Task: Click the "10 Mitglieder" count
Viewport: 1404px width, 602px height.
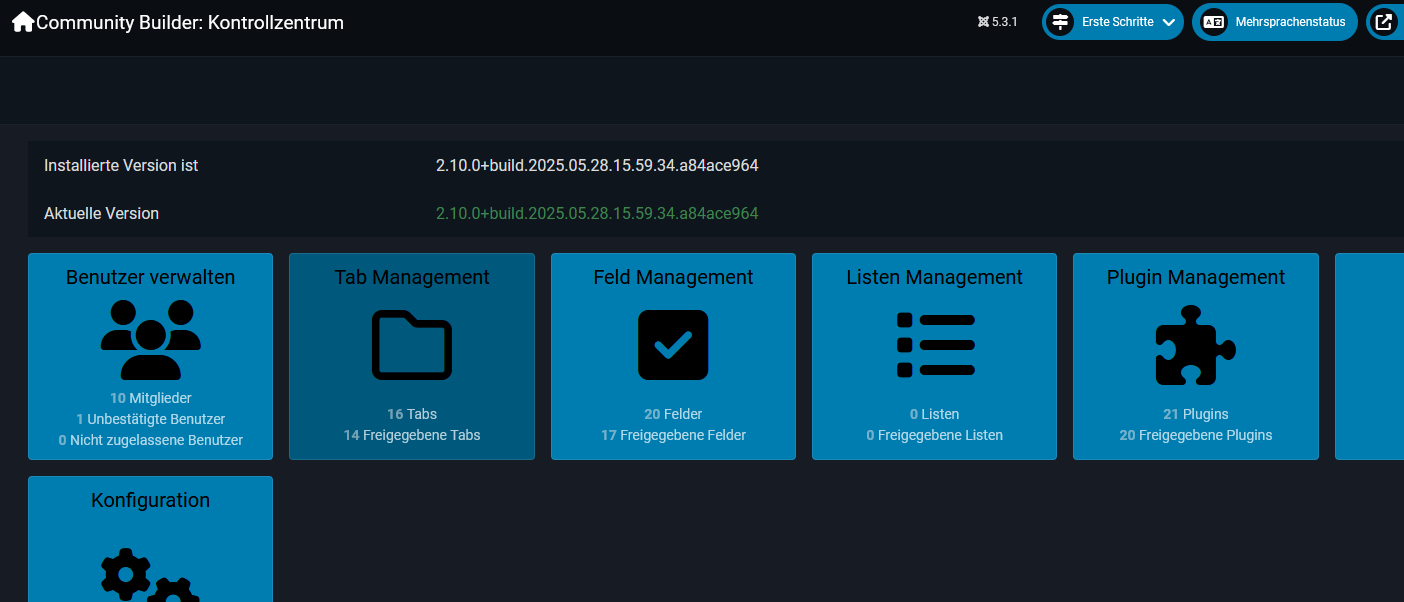Action: click(x=151, y=398)
